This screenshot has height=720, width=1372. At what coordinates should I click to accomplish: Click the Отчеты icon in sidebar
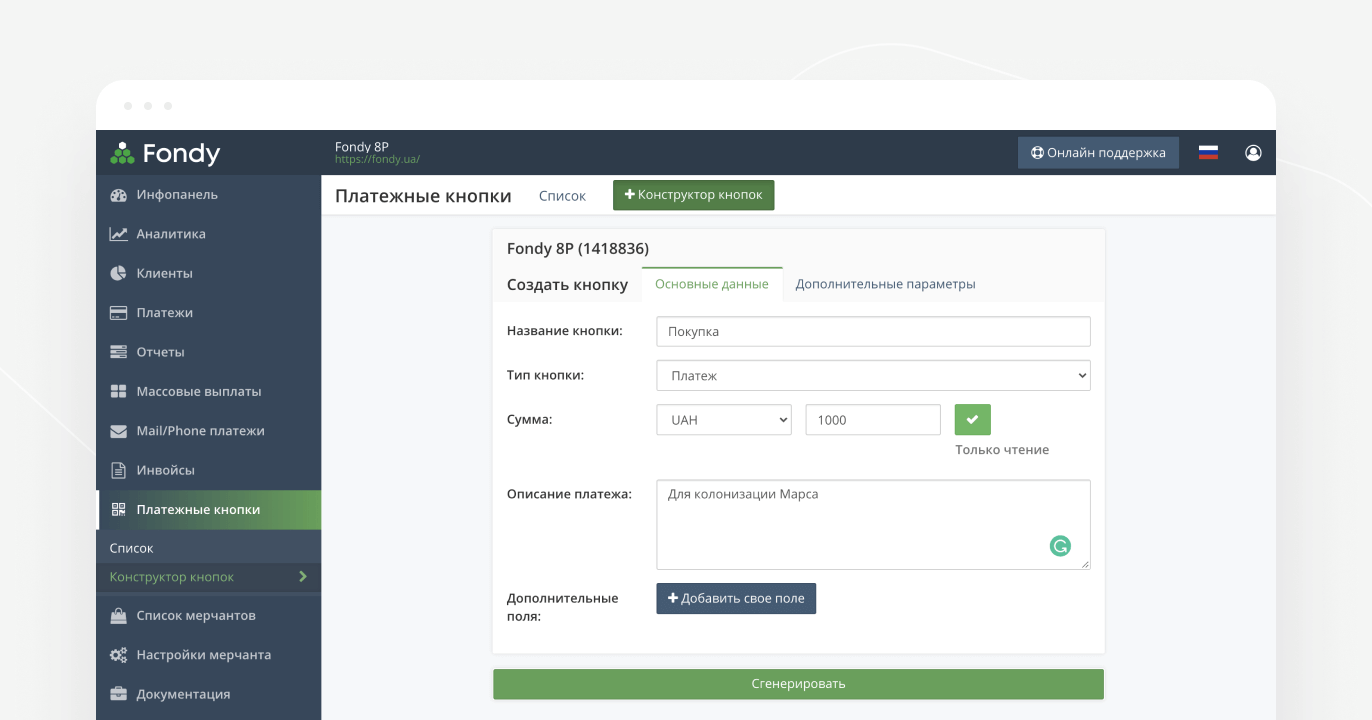click(x=118, y=352)
